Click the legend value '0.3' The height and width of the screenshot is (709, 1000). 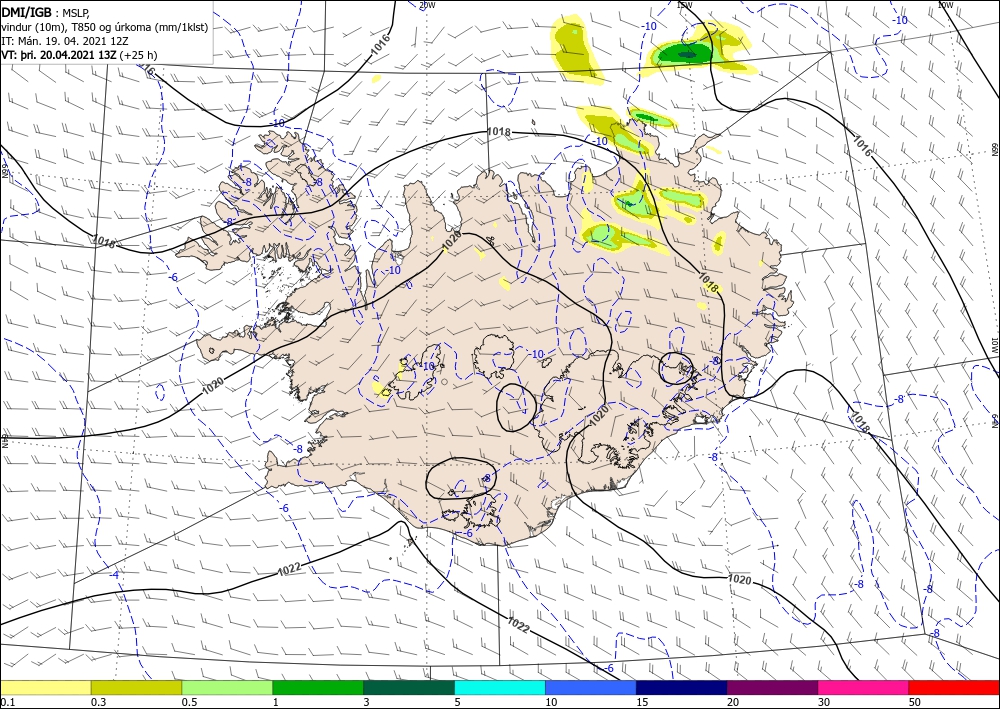[98, 702]
